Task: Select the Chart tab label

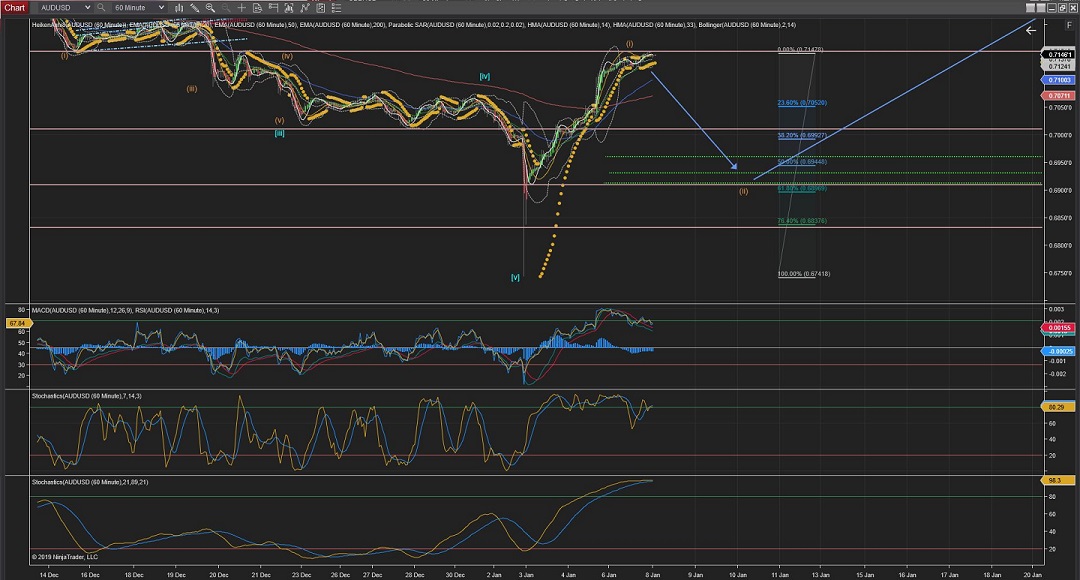Action: pos(14,8)
